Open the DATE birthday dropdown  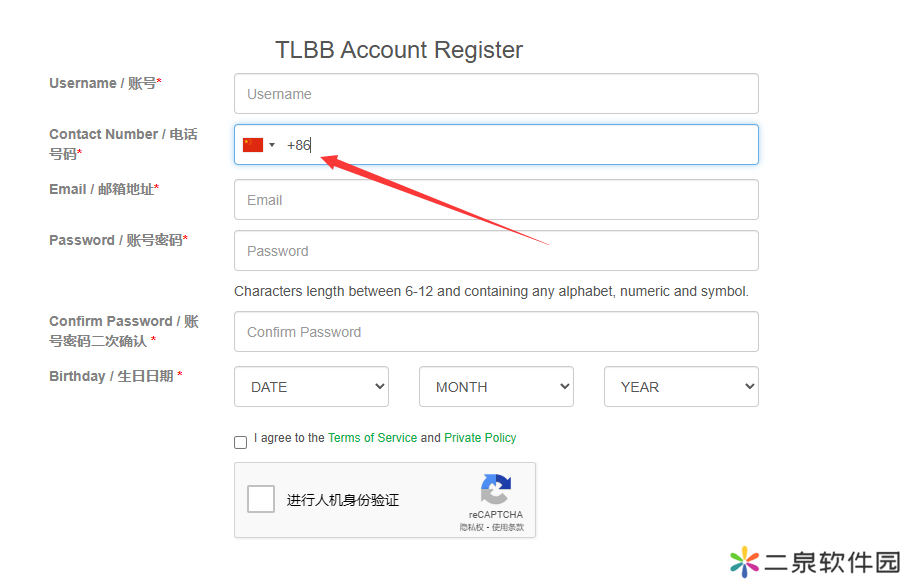tap(311, 386)
